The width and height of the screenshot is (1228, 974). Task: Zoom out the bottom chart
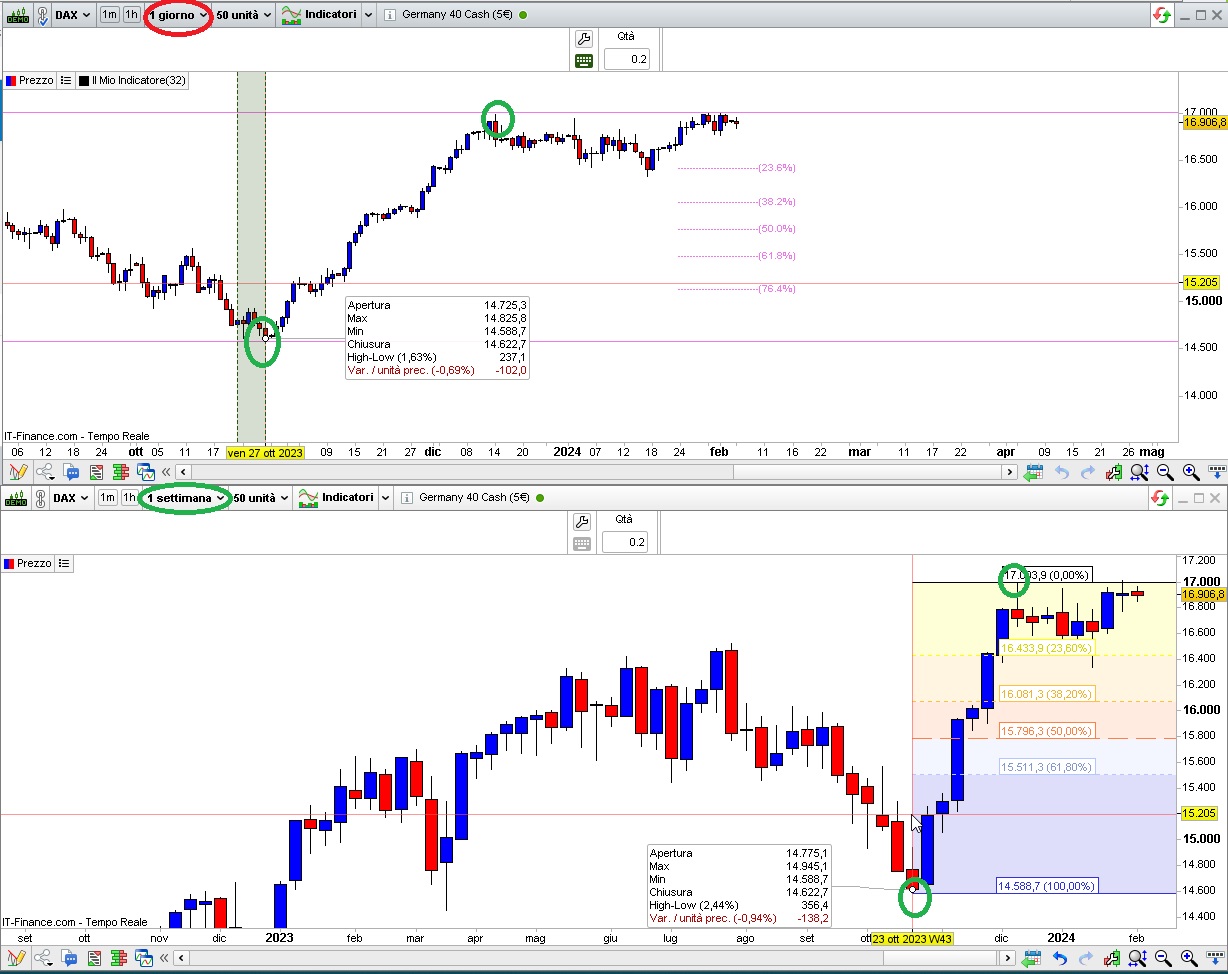(1165, 960)
